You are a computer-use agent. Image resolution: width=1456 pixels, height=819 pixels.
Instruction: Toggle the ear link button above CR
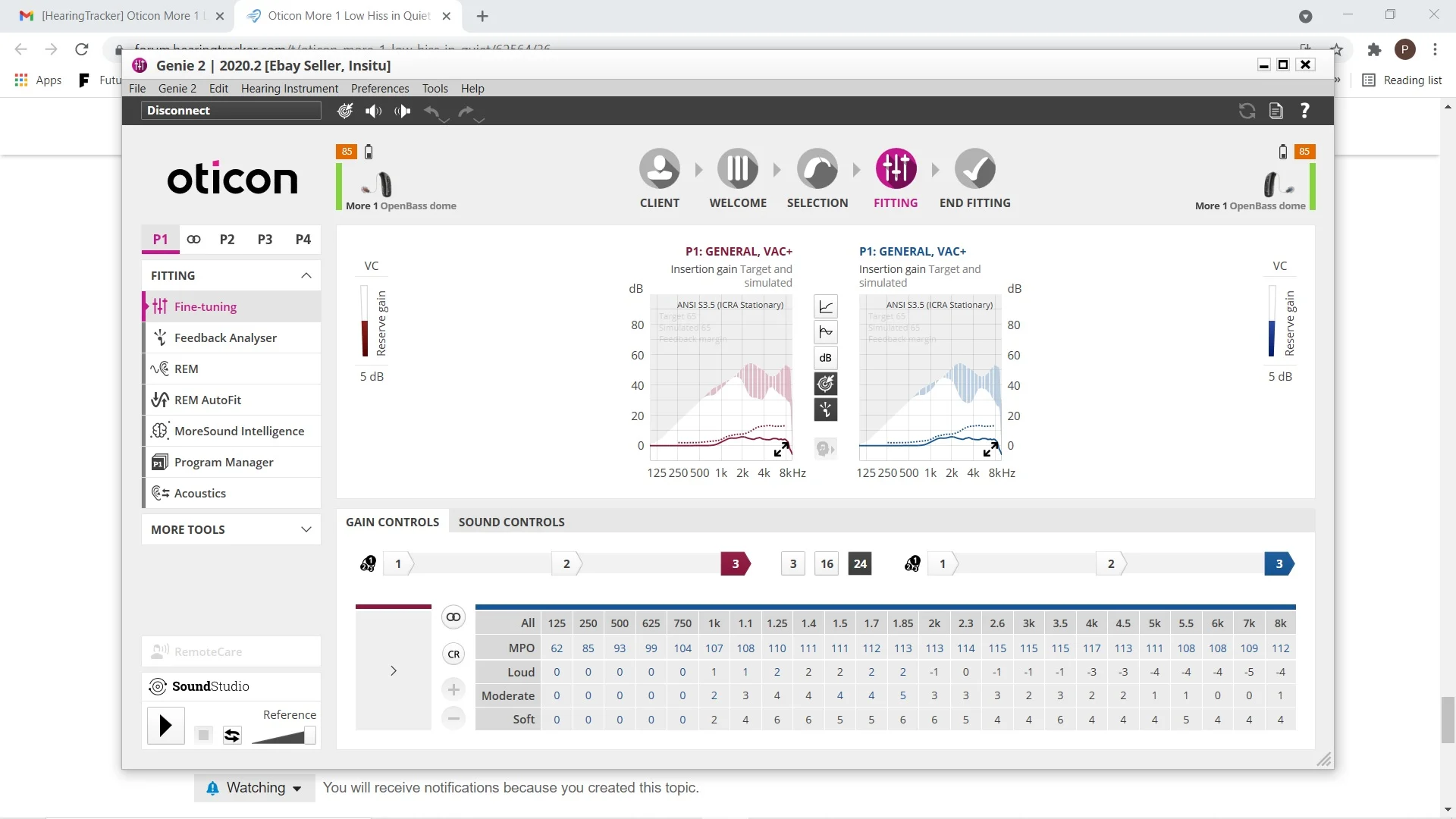[453, 617]
